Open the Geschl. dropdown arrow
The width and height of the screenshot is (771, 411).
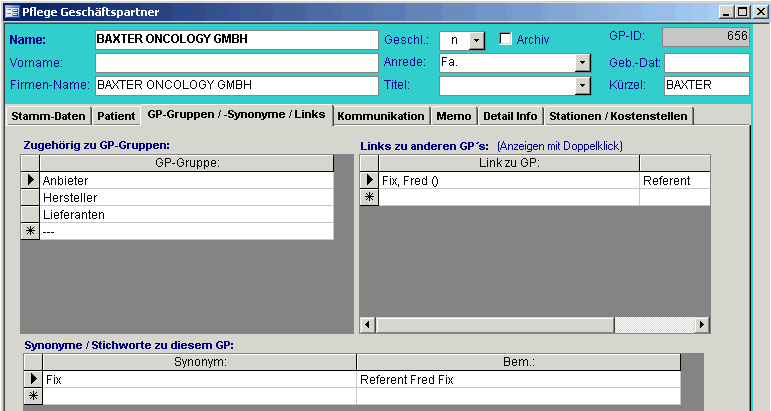476,41
